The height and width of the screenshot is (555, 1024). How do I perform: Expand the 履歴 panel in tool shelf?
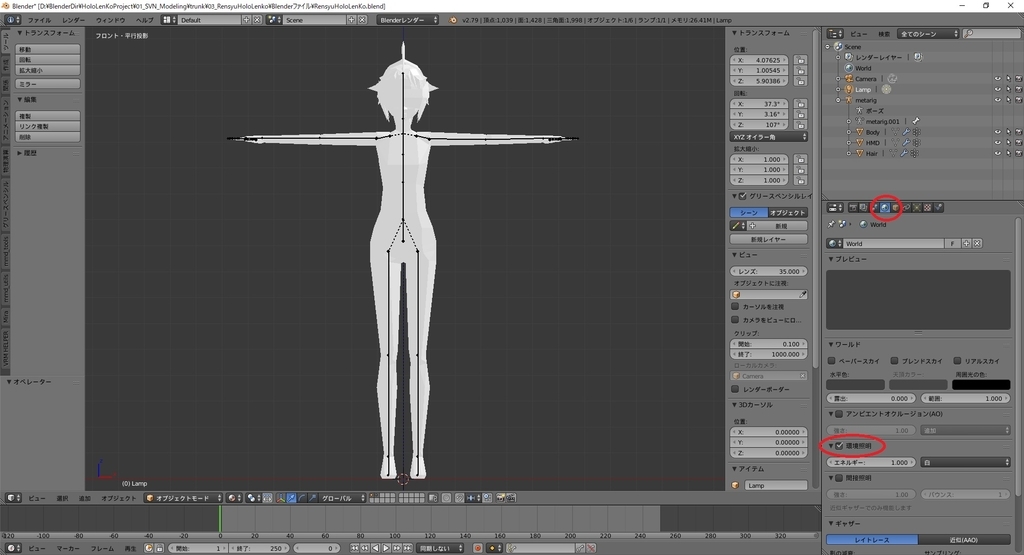(20, 153)
